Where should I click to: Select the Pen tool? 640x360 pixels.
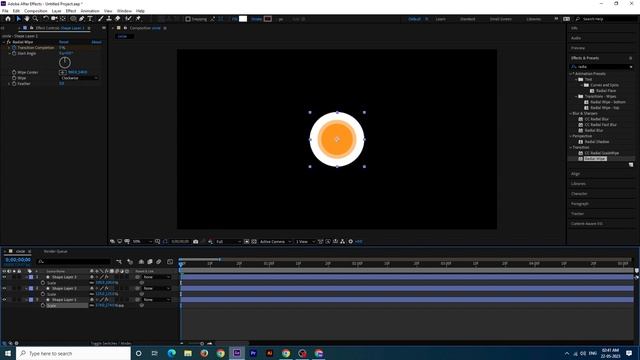click(x=82, y=19)
